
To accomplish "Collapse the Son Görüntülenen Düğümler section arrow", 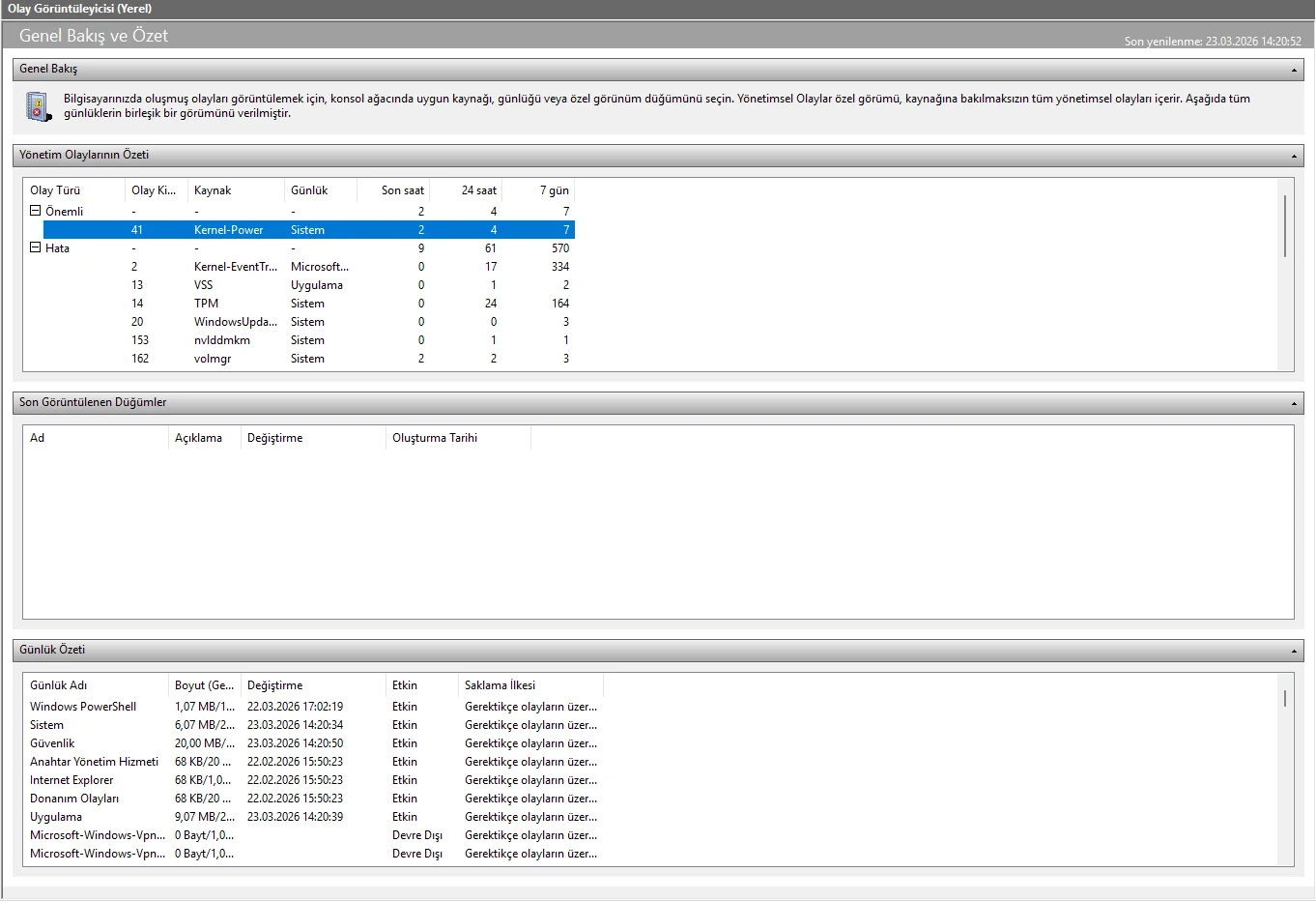I will coord(1294,403).
